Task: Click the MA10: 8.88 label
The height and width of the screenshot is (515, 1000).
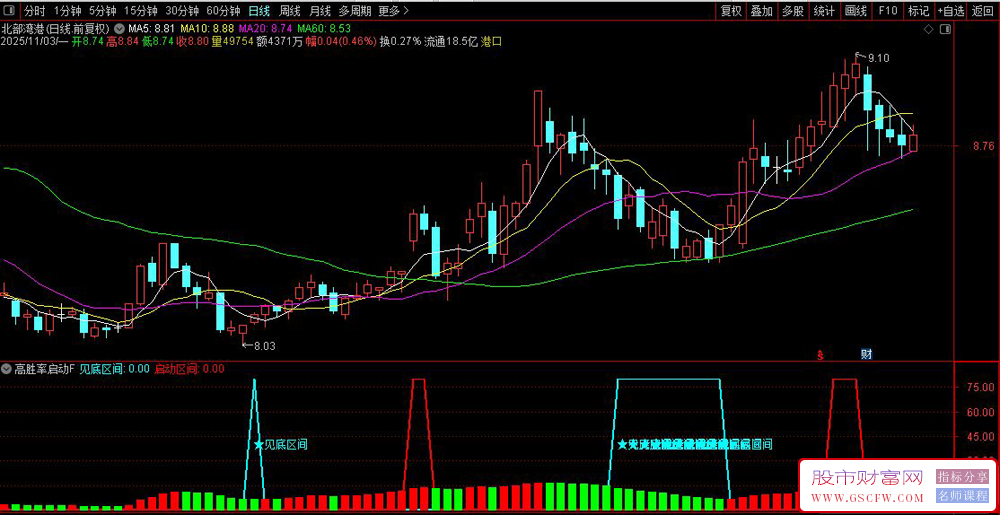Action: [207, 29]
